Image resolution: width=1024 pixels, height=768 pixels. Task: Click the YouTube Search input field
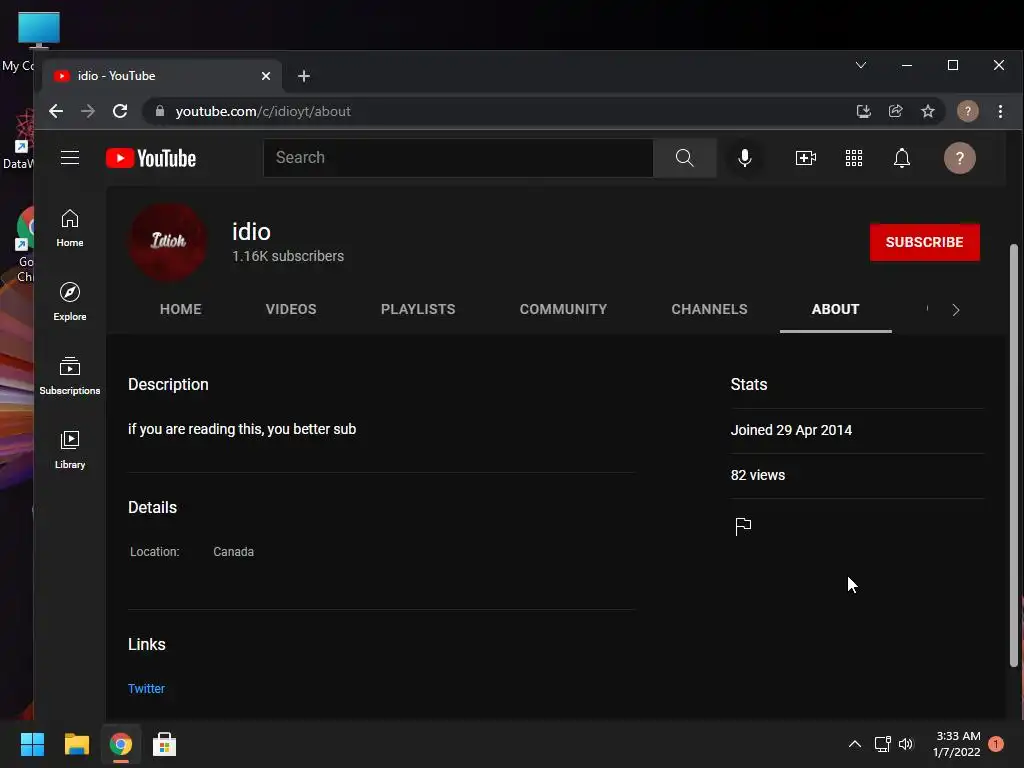[x=458, y=157]
